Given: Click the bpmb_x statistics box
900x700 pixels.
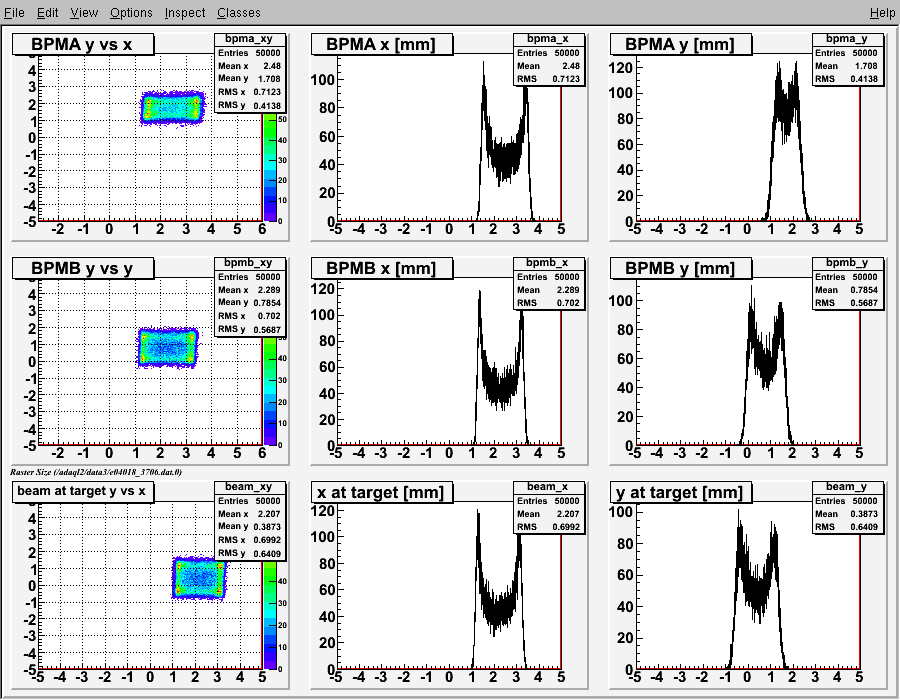Looking at the screenshot, I should (x=549, y=283).
